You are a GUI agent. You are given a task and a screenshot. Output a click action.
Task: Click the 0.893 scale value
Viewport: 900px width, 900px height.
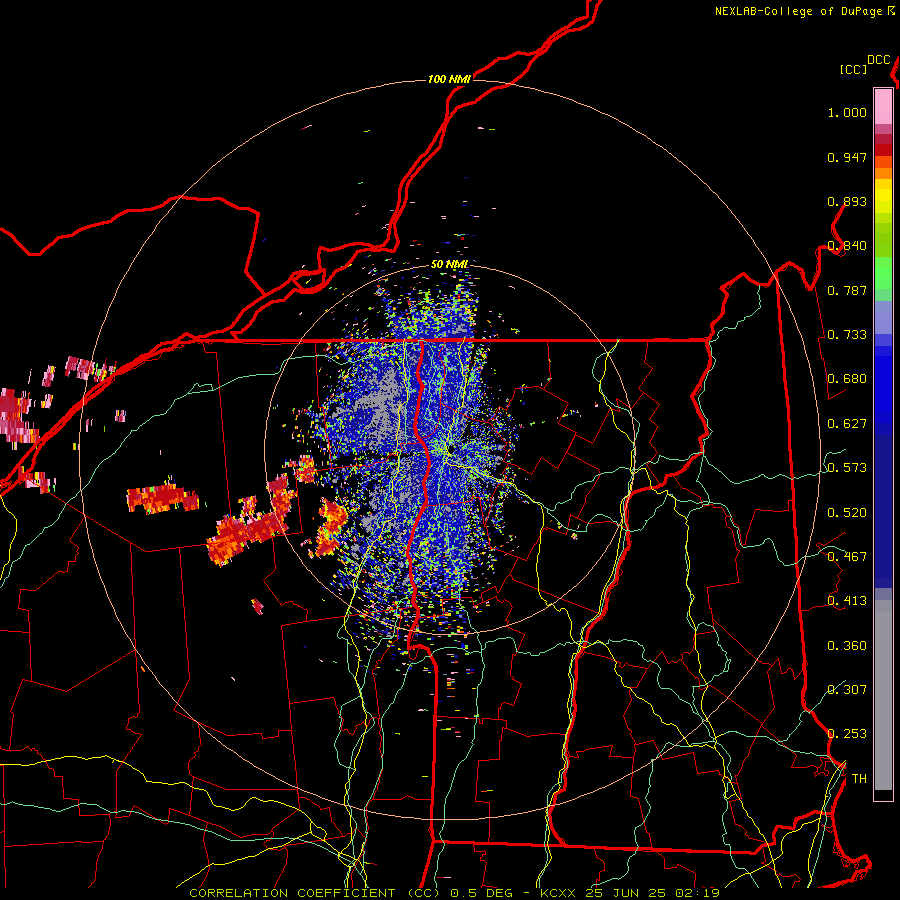click(847, 201)
